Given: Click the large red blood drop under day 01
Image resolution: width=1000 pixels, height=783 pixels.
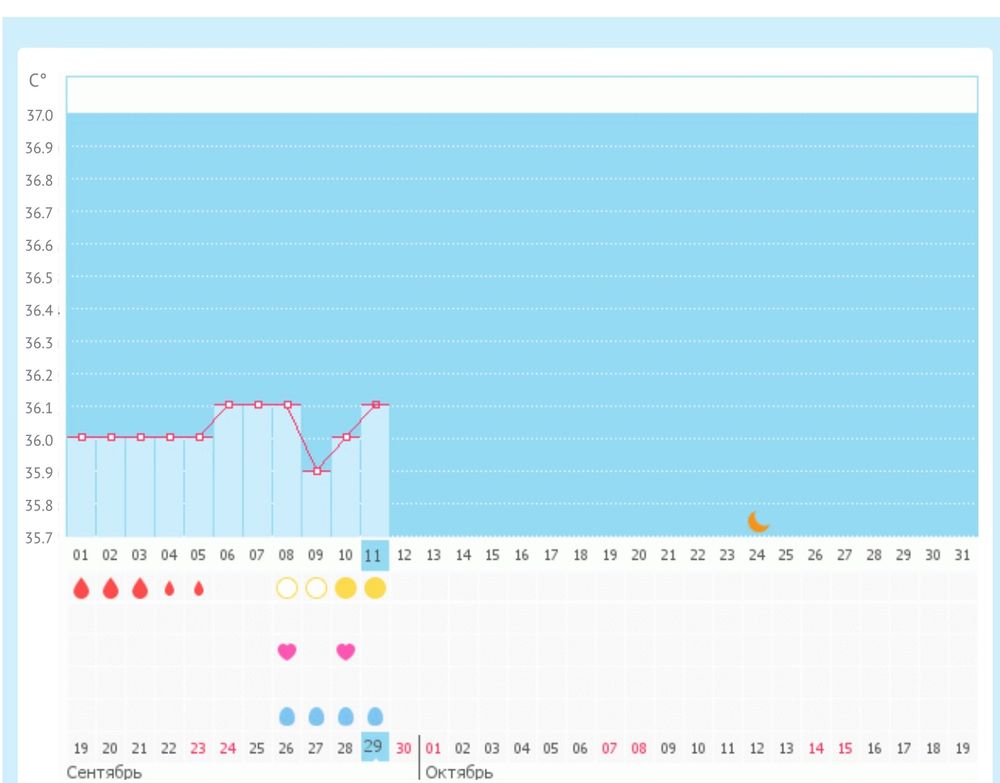Looking at the screenshot, I should pyautogui.click(x=81, y=589).
